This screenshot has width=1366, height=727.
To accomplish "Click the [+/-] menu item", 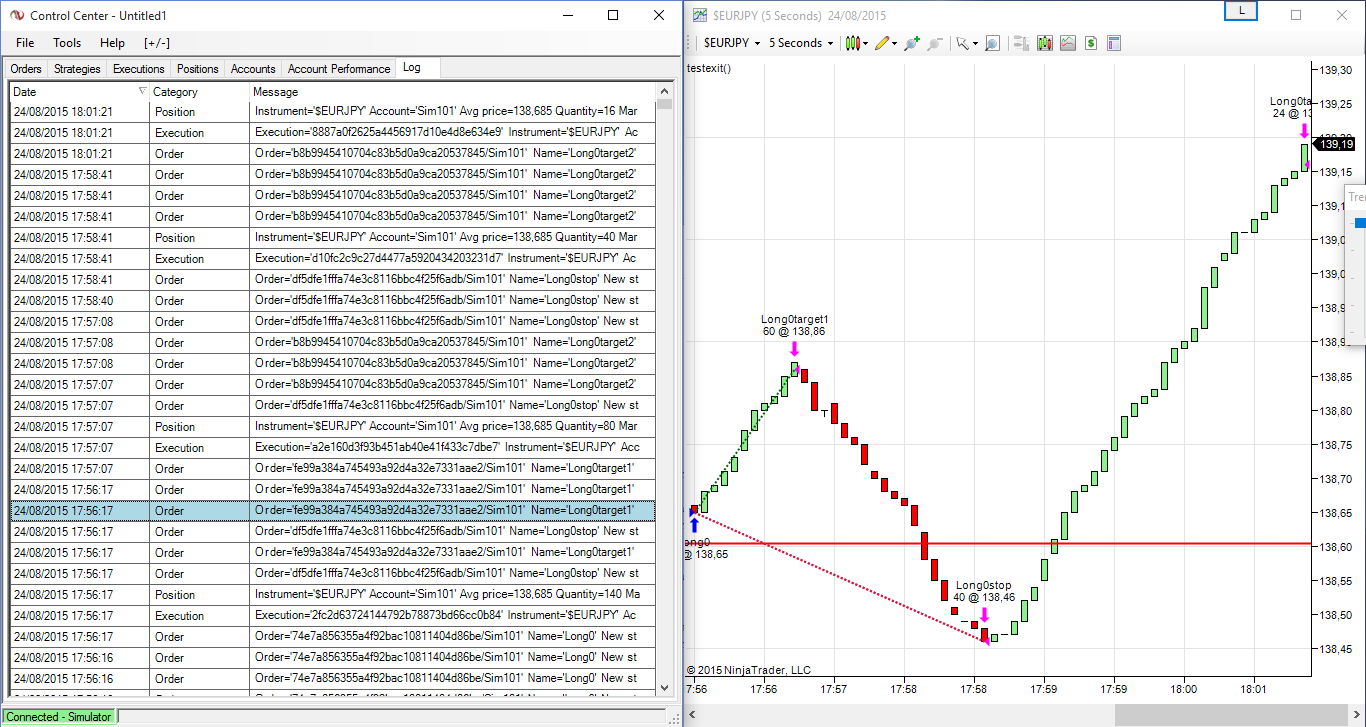I will 157,43.
